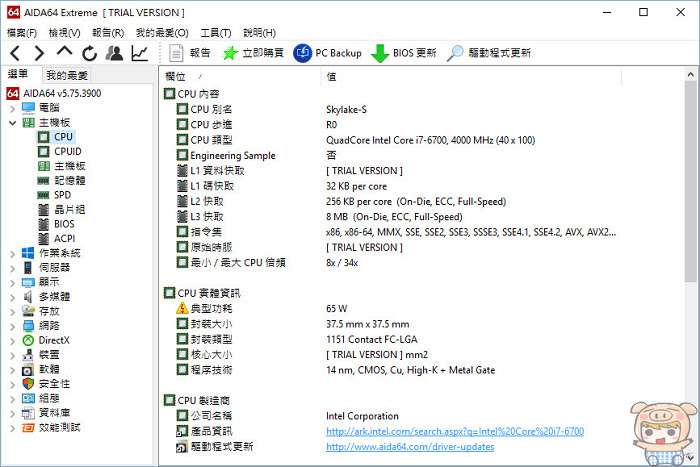Image resolution: width=700 pixels, height=467 pixels.
Task: Expand the 裝置 tree node
Action: [12, 356]
